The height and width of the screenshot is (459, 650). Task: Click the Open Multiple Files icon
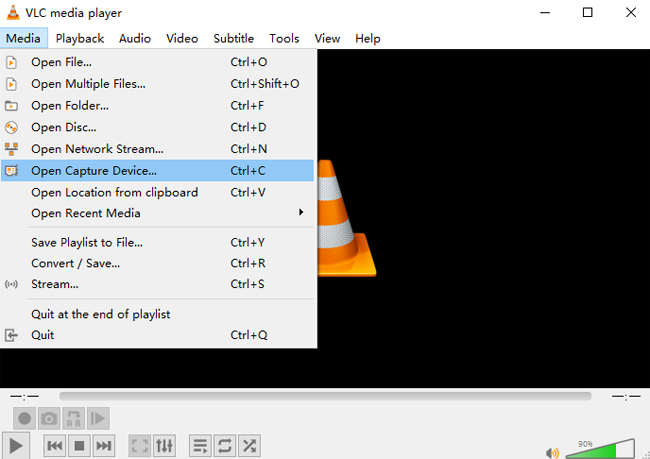pos(11,84)
